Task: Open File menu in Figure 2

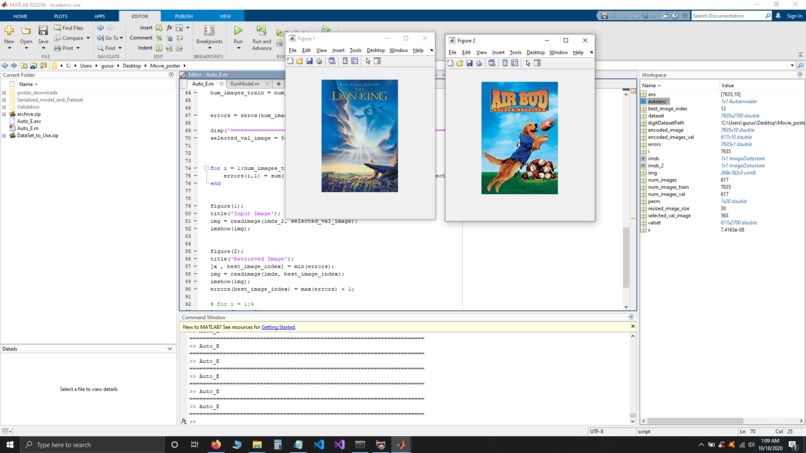Action: click(452, 52)
